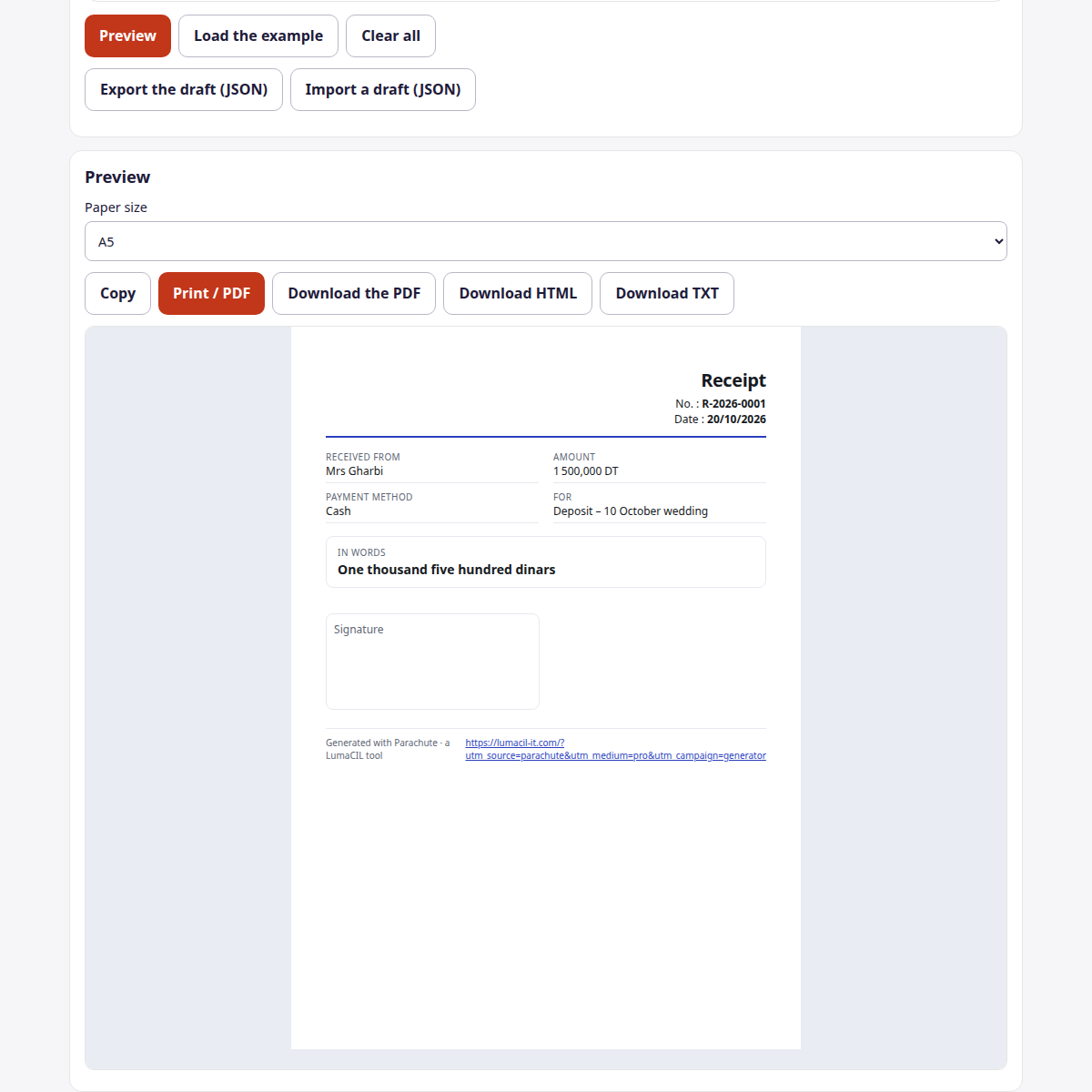Image resolution: width=1092 pixels, height=1092 pixels.
Task: Click Deposit – 10 October wedding text
Action: coord(631,511)
